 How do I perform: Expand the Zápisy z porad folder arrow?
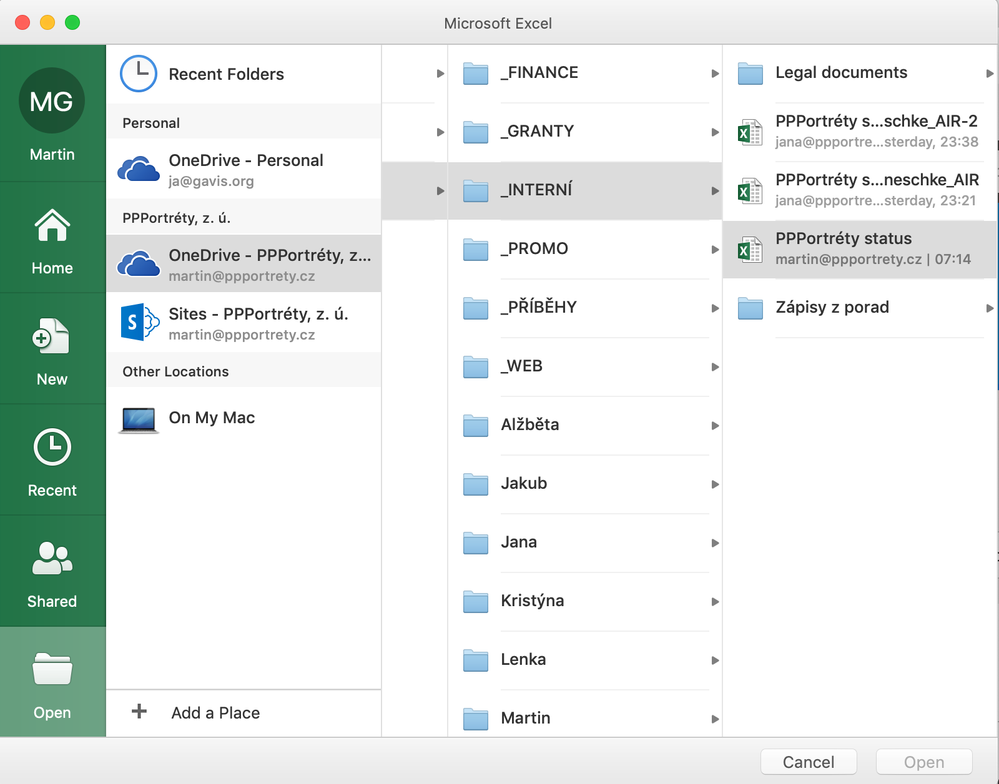coord(990,308)
